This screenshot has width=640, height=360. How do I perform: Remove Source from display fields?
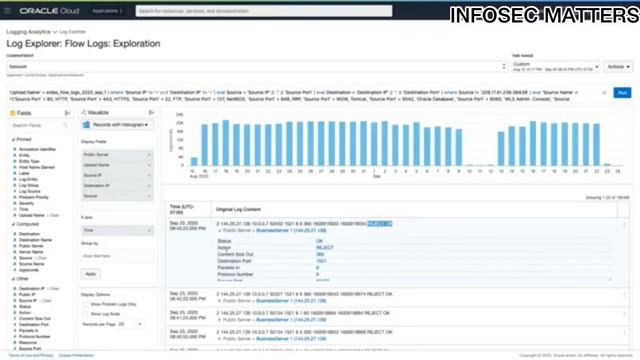149,196
